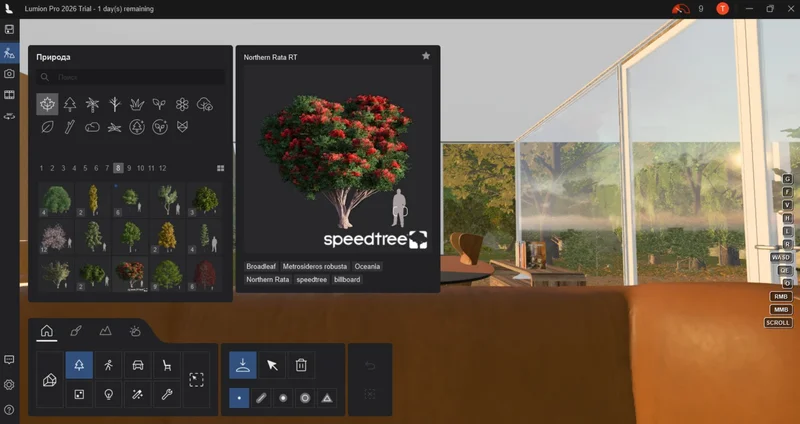
Task: Choose ring cluster placement option
Action: [x=305, y=398]
